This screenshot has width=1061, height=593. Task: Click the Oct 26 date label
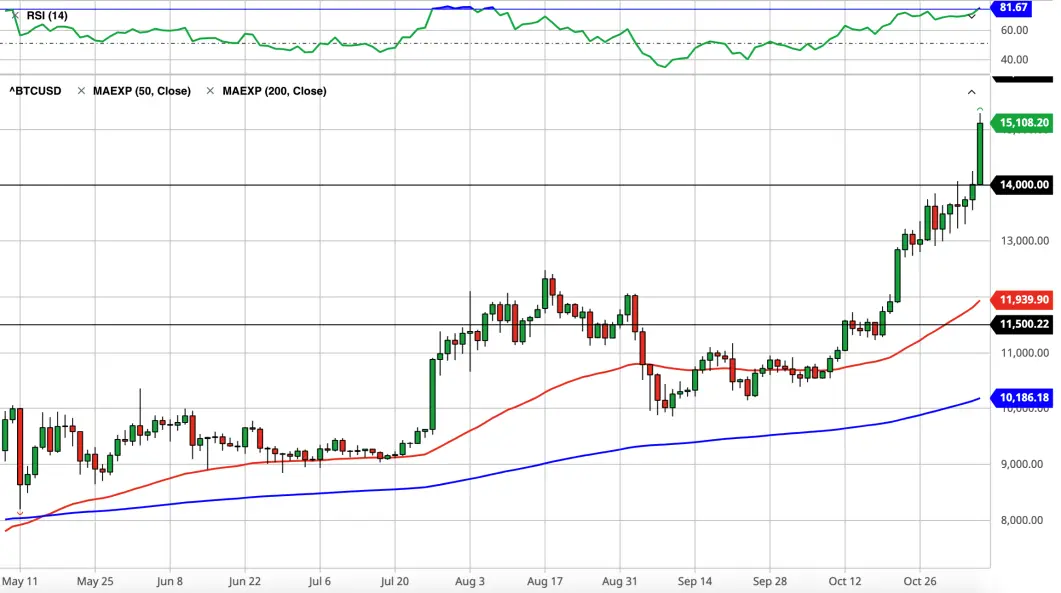pyautogui.click(x=920, y=581)
